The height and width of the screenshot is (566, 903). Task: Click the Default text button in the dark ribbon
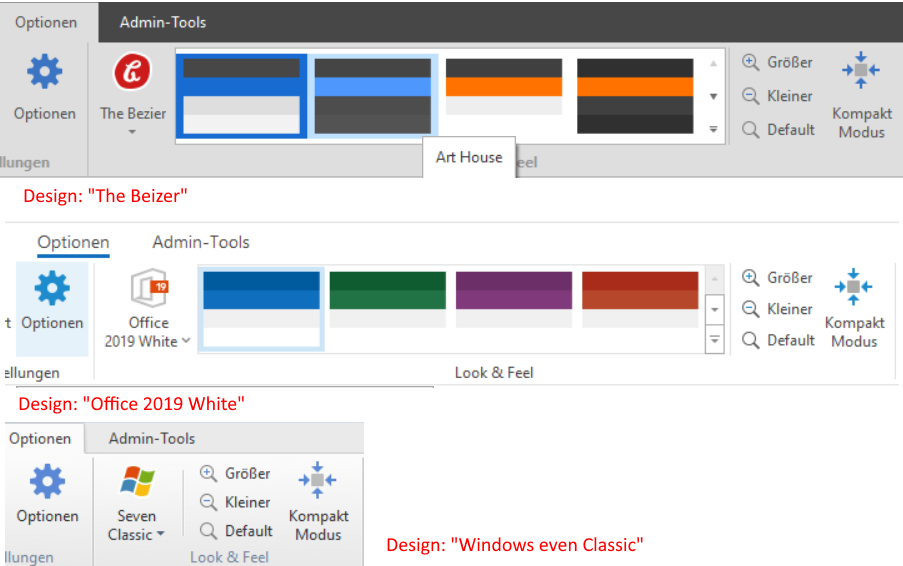click(791, 130)
